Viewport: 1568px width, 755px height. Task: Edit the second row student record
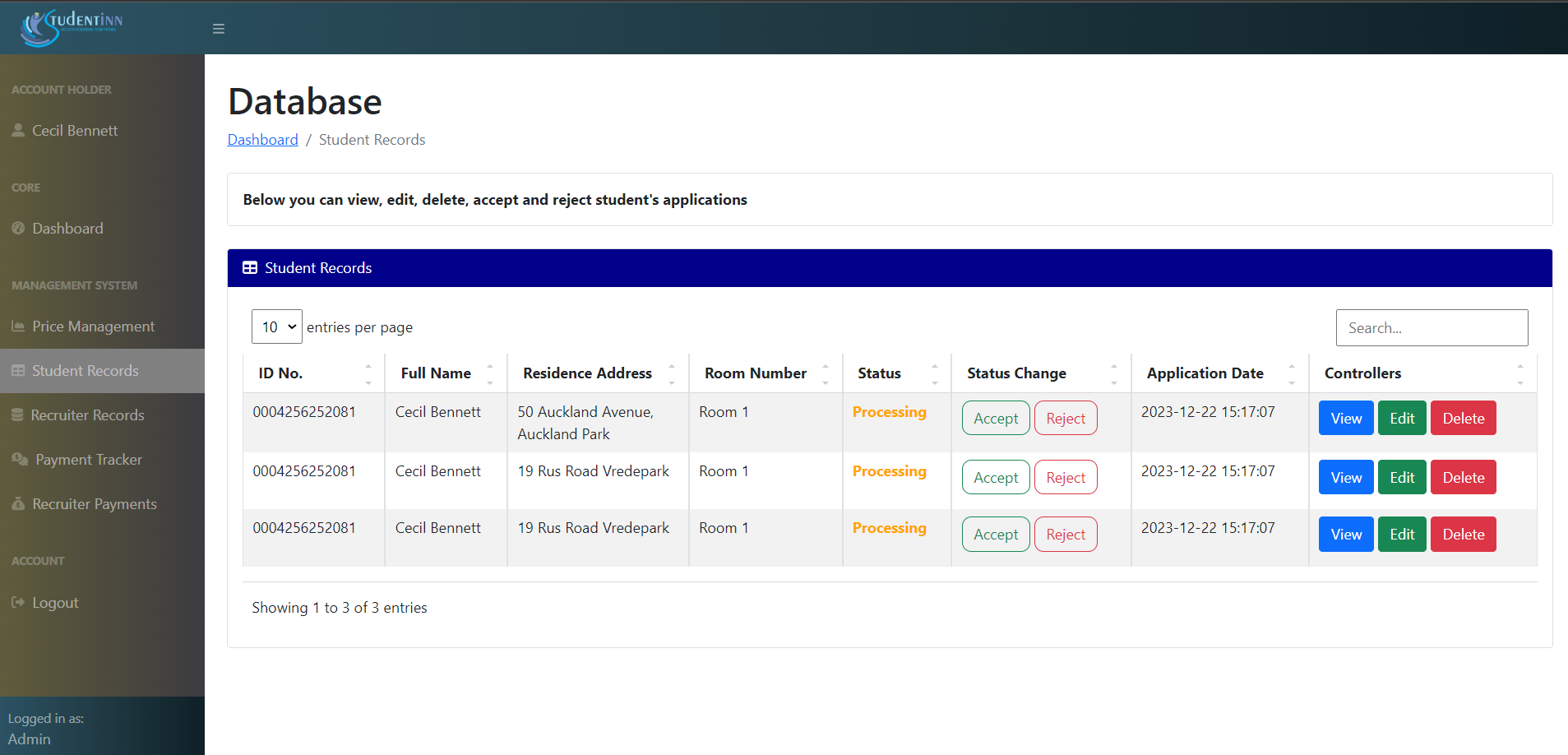point(1402,477)
